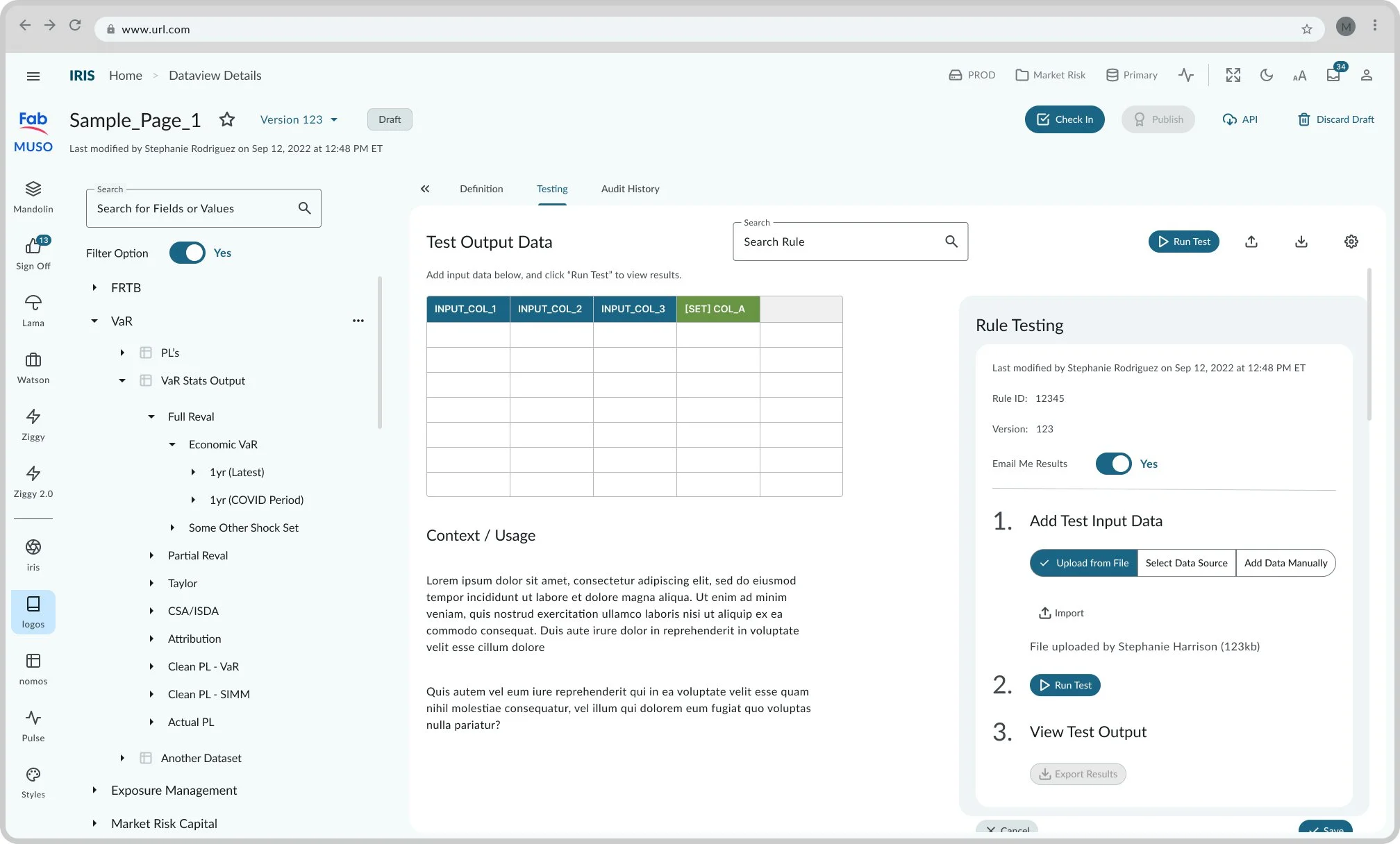Image resolution: width=1400 pixels, height=844 pixels.
Task: Click the fullscreen expand icon
Action: point(1233,75)
